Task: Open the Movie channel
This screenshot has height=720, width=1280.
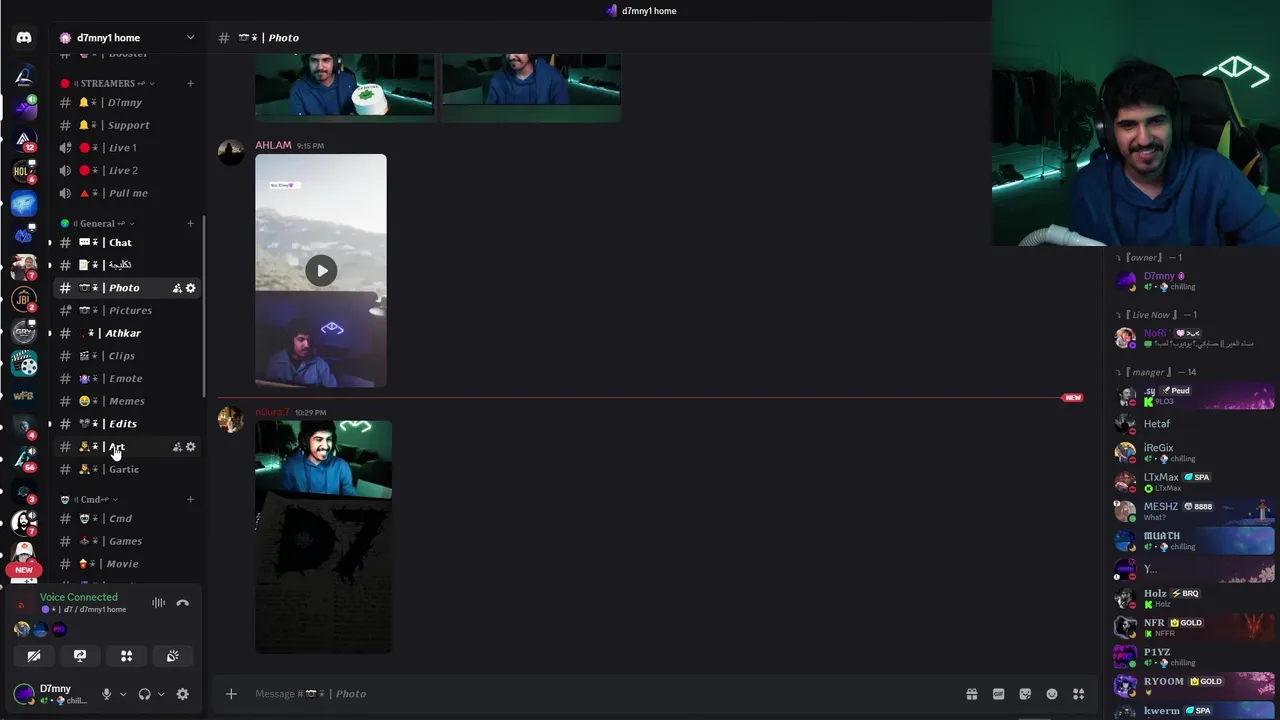Action: tap(128, 563)
